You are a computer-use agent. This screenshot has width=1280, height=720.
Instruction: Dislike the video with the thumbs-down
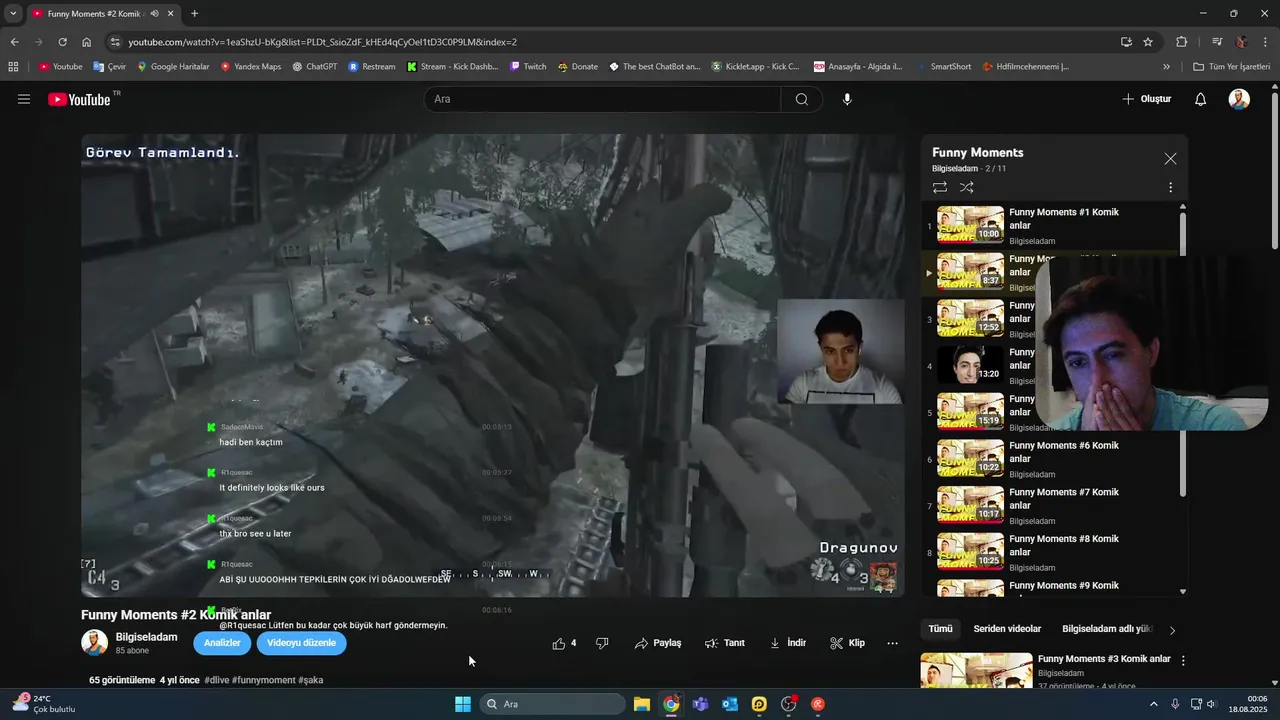tap(602, 643)
